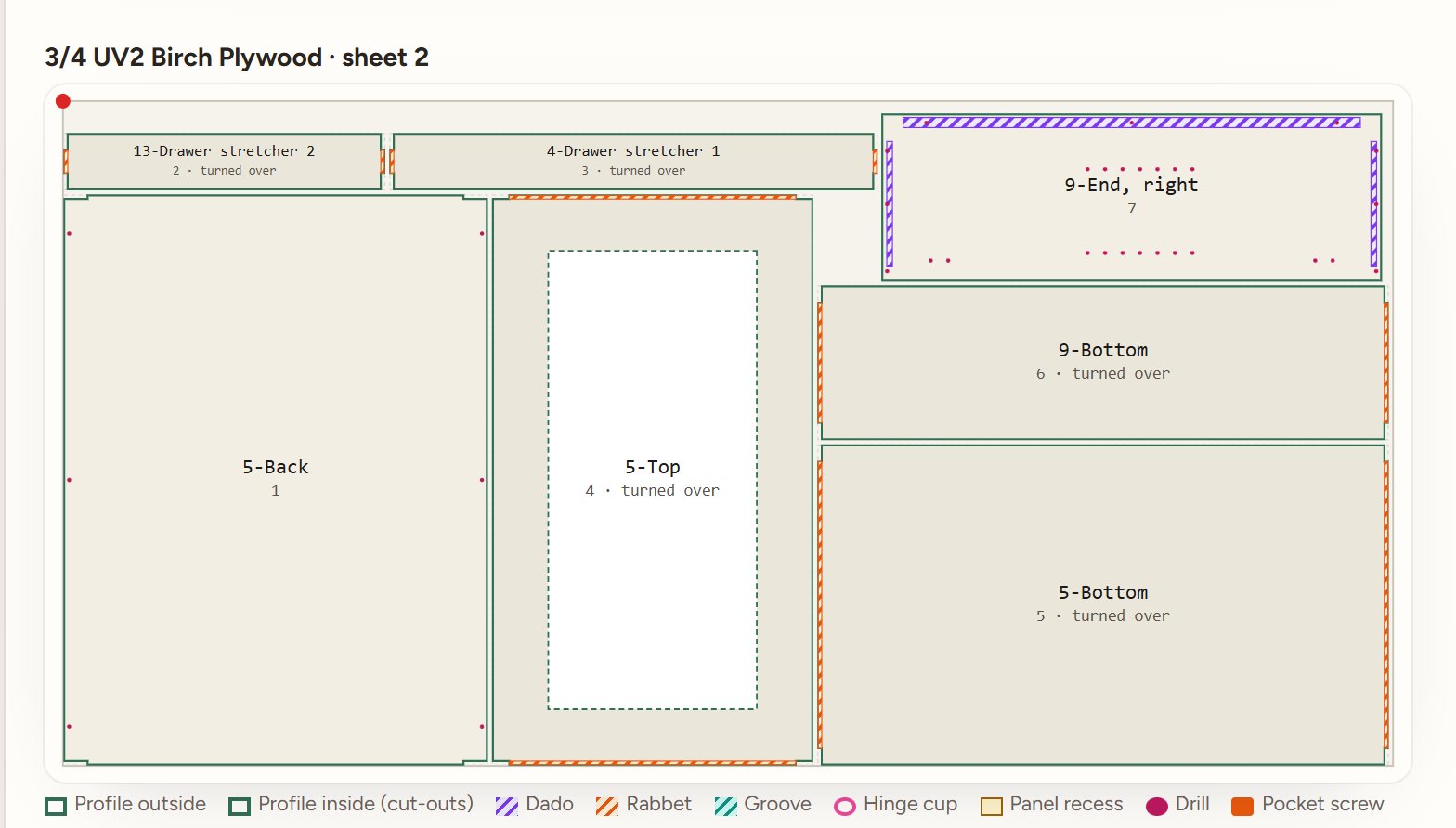Click the Rabbet legend hatch icon

point(607,806)
